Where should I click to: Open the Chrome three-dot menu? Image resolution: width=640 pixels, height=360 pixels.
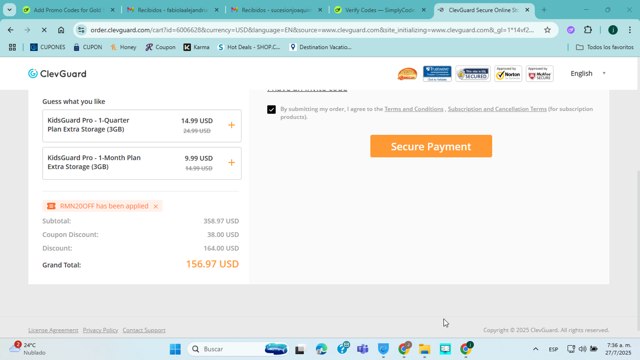[x=630, y=30]
